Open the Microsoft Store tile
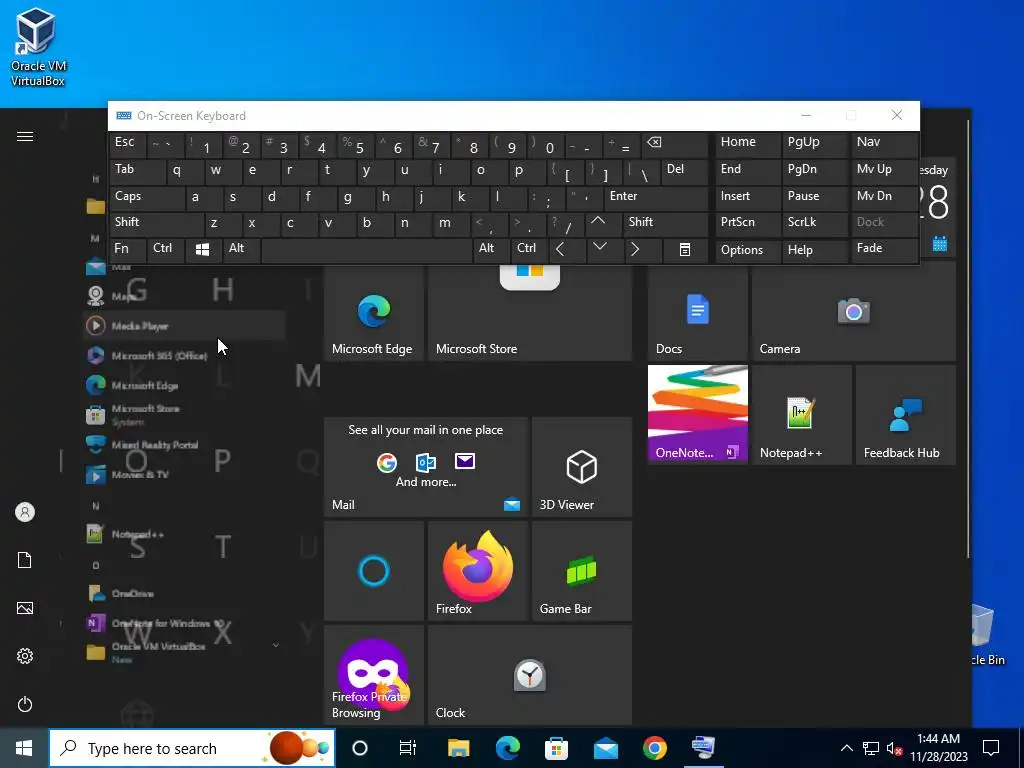1024x768 pixels. click(x=530, y=312)
